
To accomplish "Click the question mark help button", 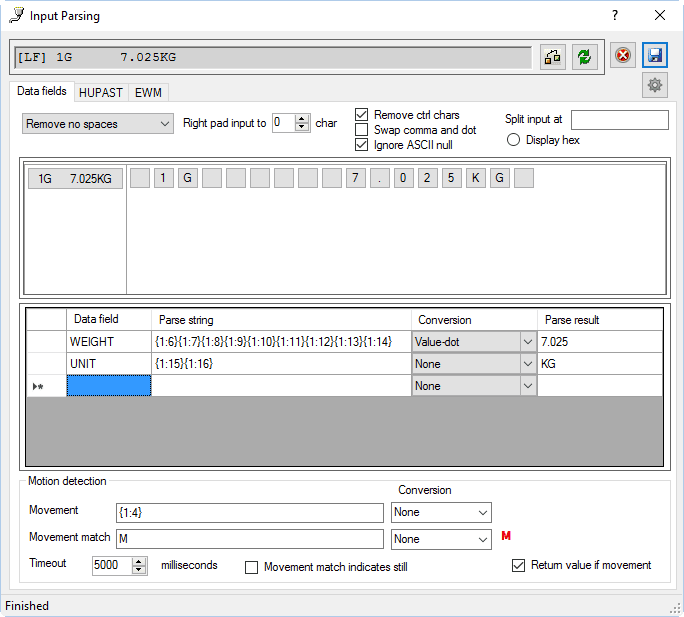I will (615, 15).
